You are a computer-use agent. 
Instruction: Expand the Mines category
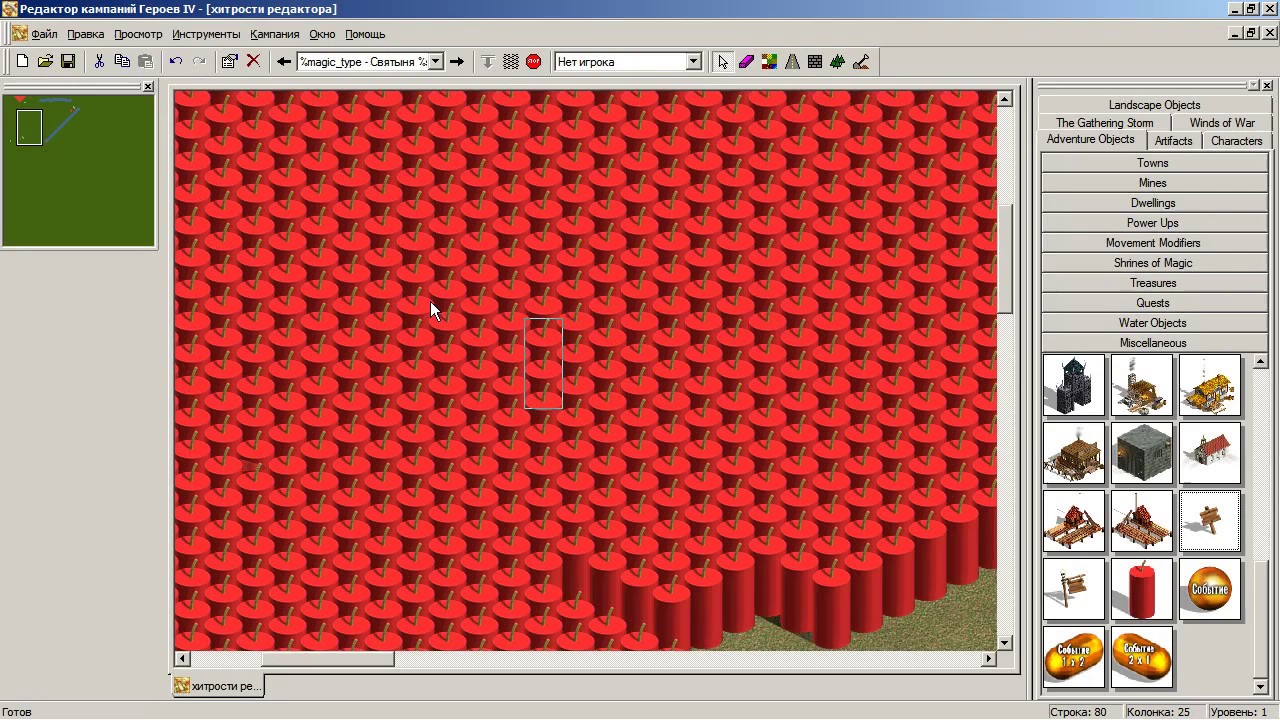(x=1153, y=183)
